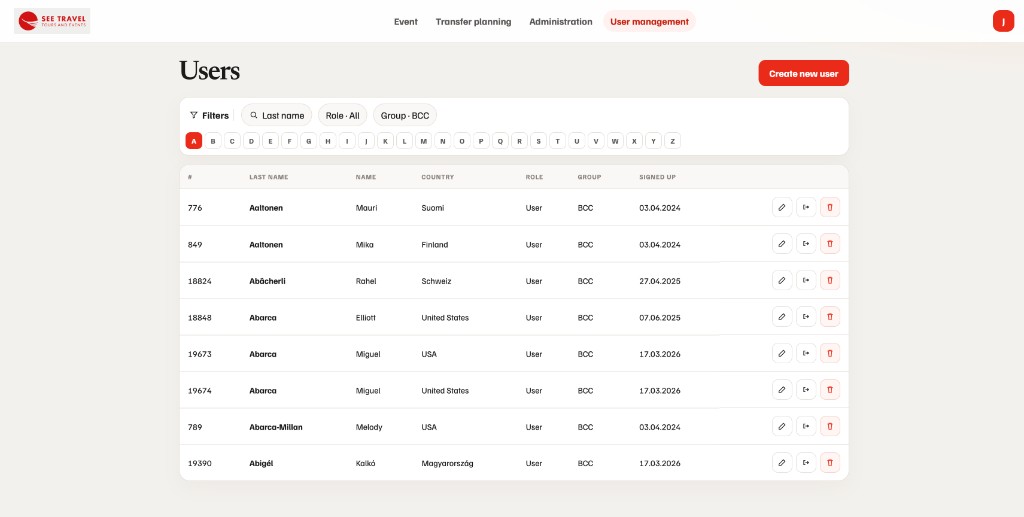Image resolution: width=1024 pixels, height=517 pixels.
Task: Delete user 19674 Abarca Miguel
Action: coord(830,390)
